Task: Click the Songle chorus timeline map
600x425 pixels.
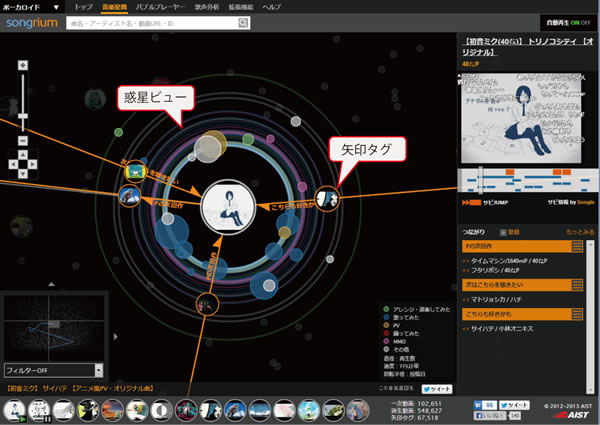Action: tap(528, 181)
